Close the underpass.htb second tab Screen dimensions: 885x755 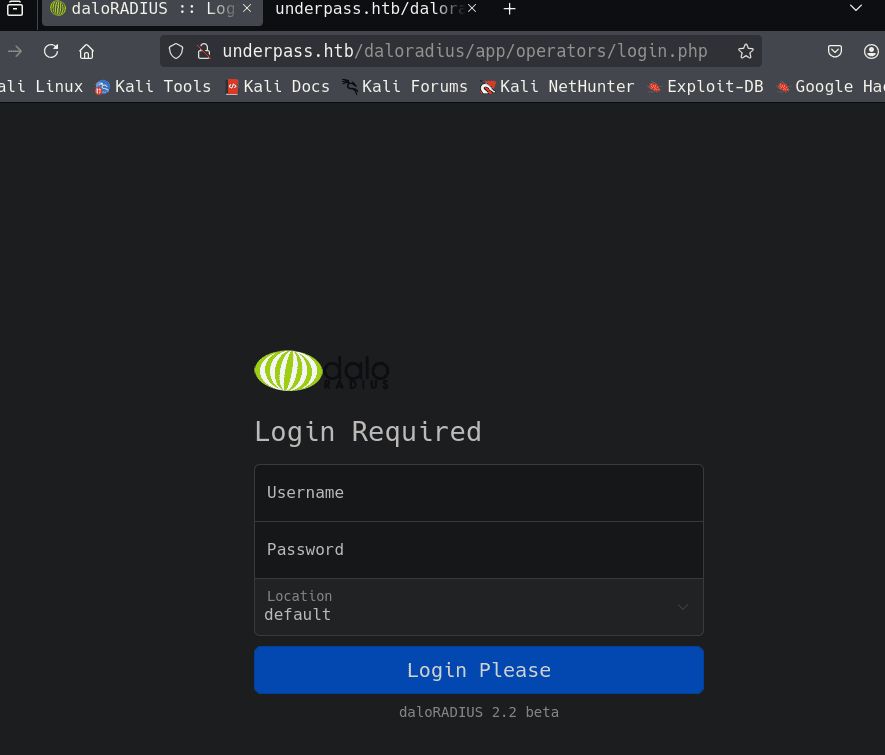[x=472, y=9]
